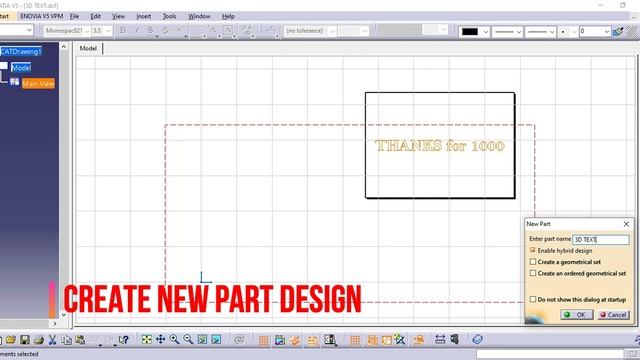The height and width of the screenshot is (360, 640).
Task: Click the Normal View icon beside Zoom Area
Action: [216, 339]
